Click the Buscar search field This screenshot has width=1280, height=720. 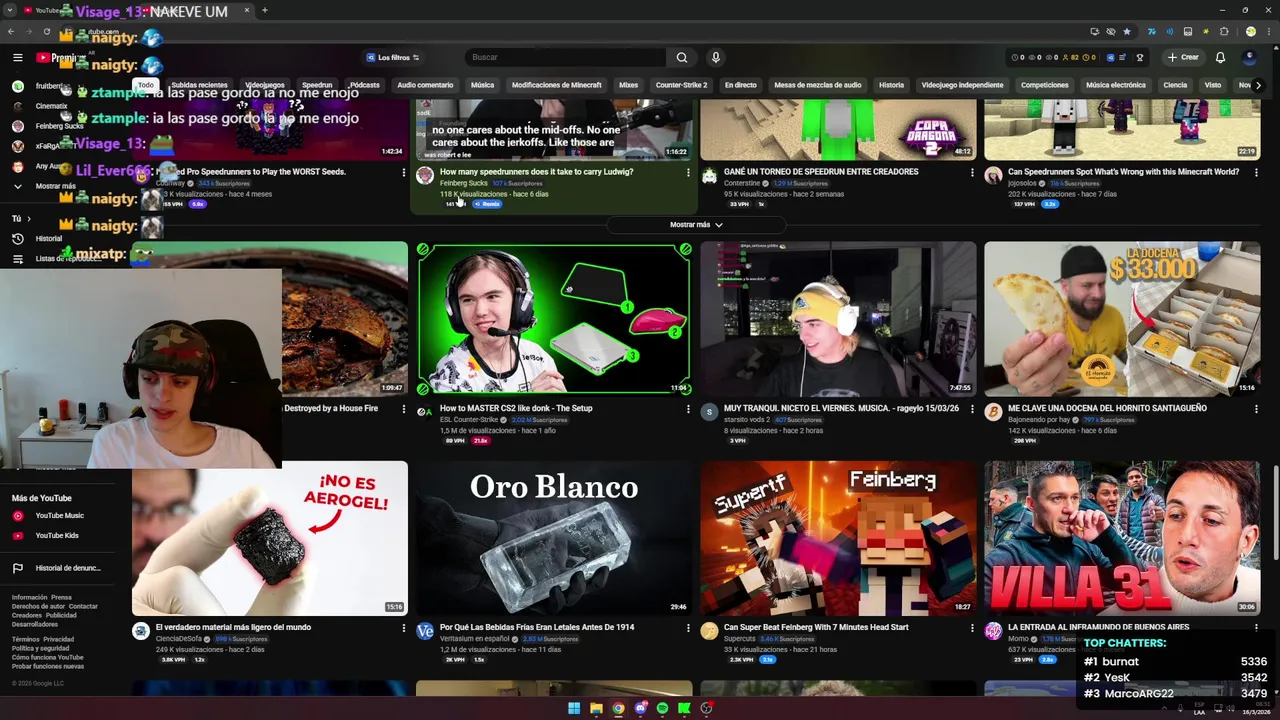565,58
